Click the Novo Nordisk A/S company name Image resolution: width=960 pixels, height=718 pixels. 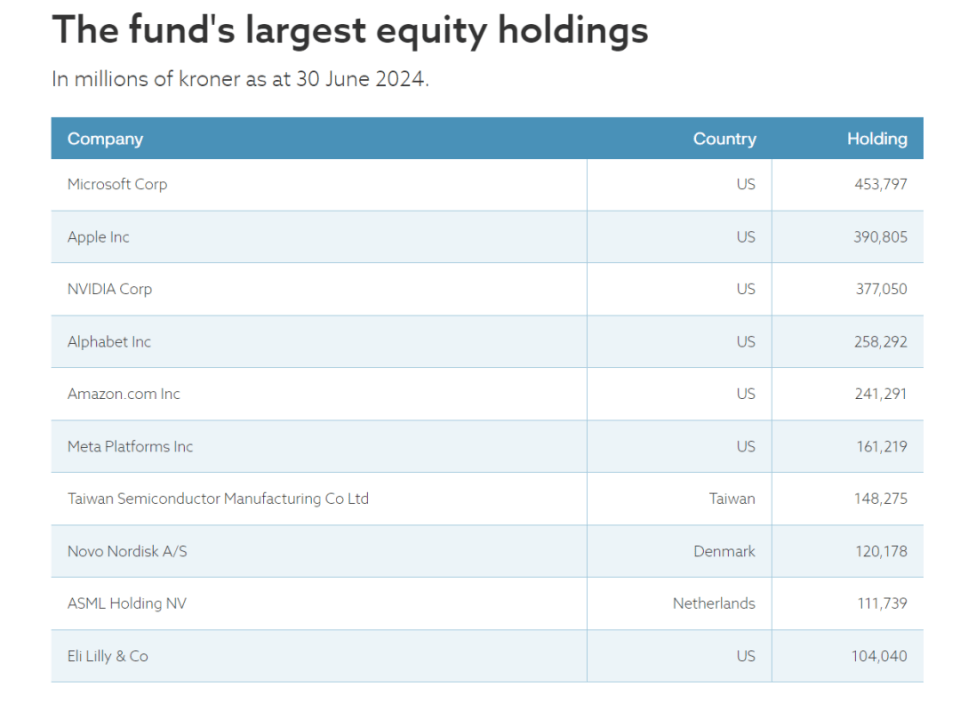click(127, 551)
